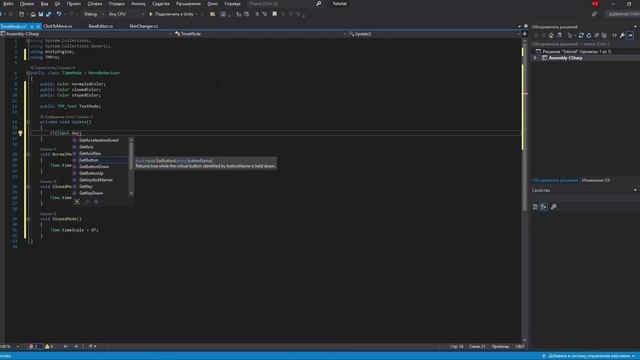Select GetButton suggestion in IntelliSense
Viewport: 640px width, 360px height.
89,160
